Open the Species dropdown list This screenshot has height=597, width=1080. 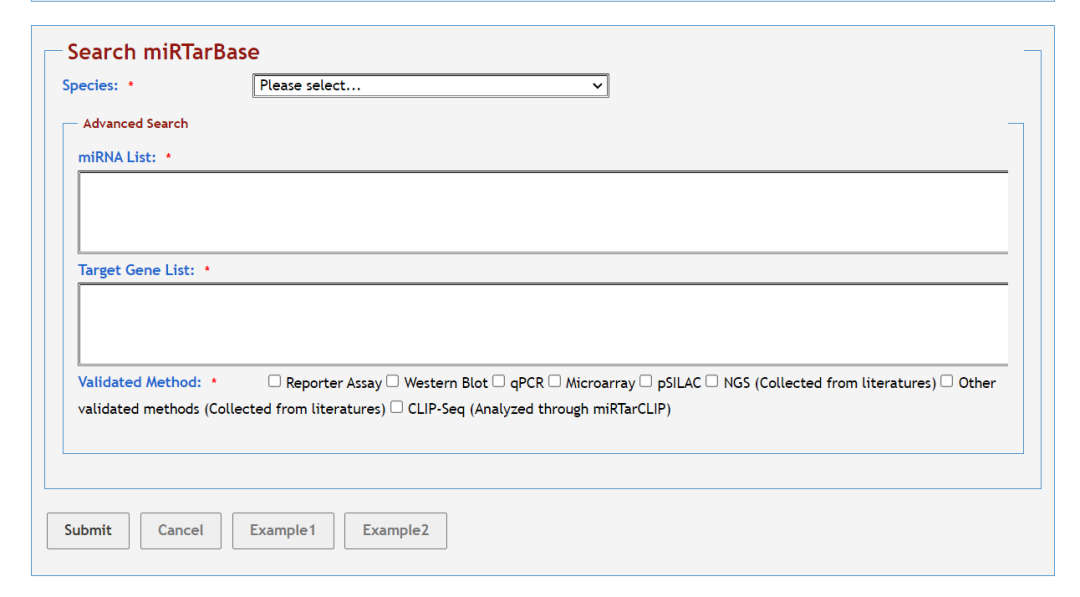tap(430, 86)
